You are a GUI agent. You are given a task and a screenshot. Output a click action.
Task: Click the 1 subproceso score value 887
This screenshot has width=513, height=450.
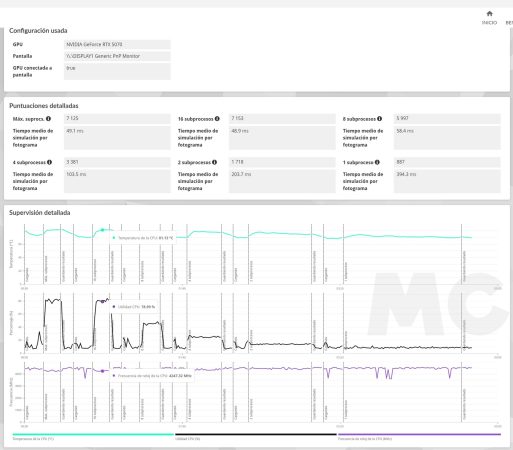pos(447,162)
